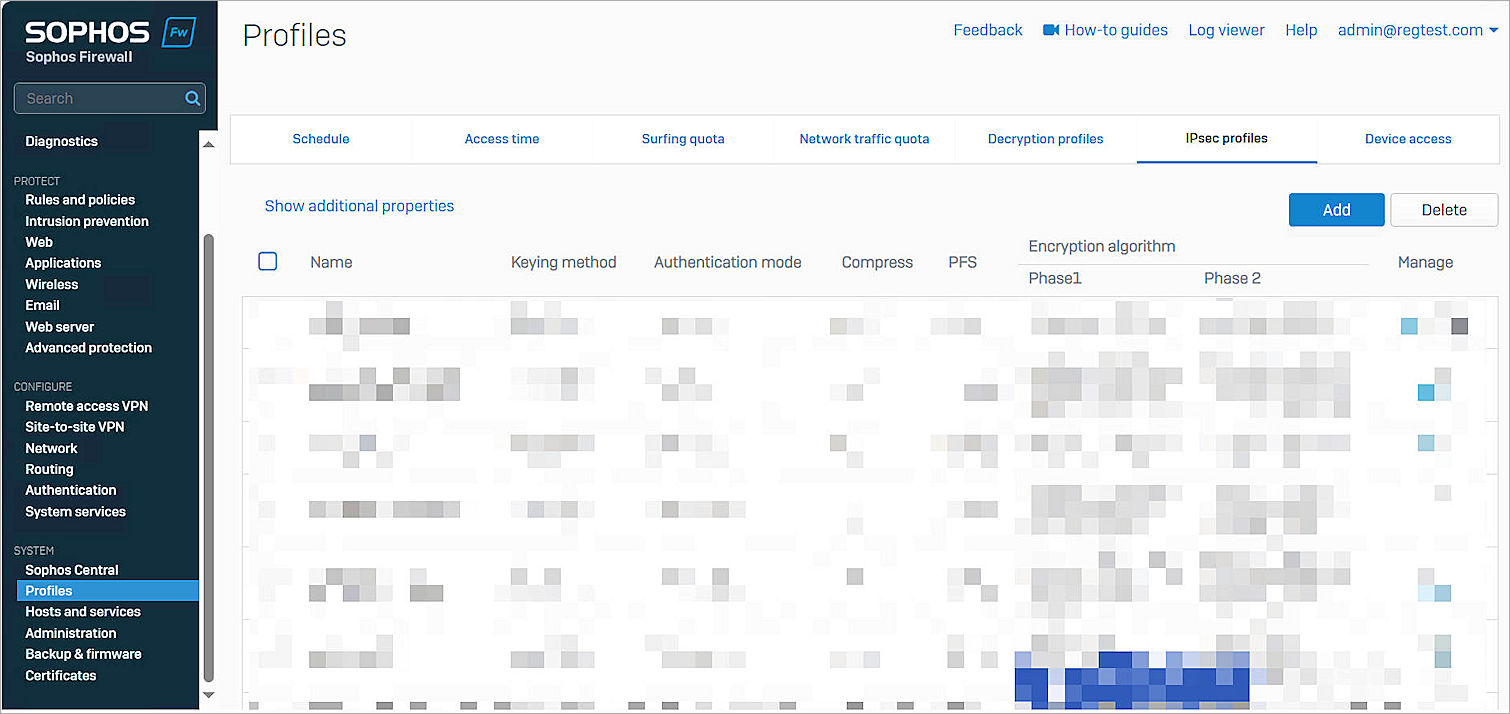Click the Authentication mode column header
1510x714 pixels.
pos(728,262)
